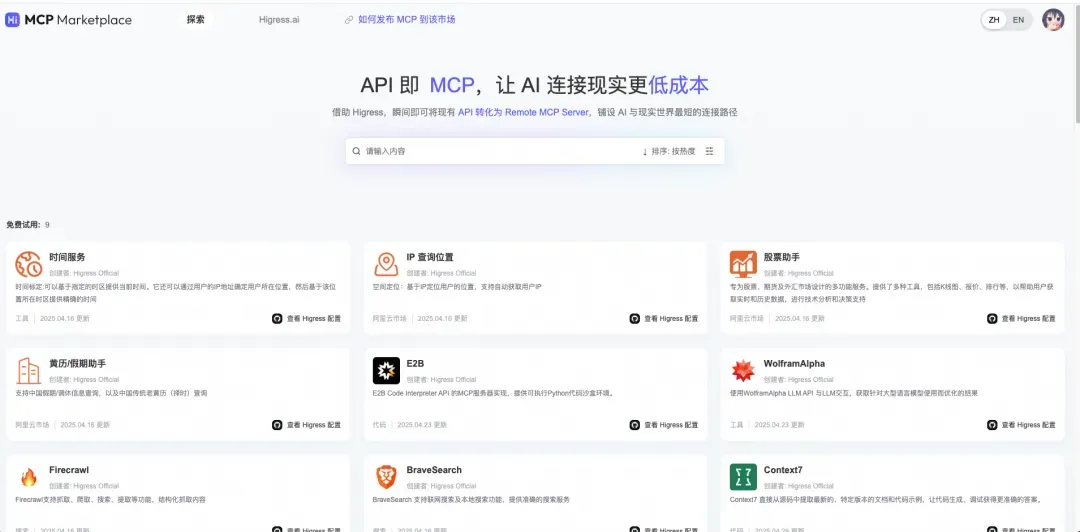Click 查看 Higress 配置 on 黄历/假期助手 card
Screen dimensions: 1080x532
point(313,425)
